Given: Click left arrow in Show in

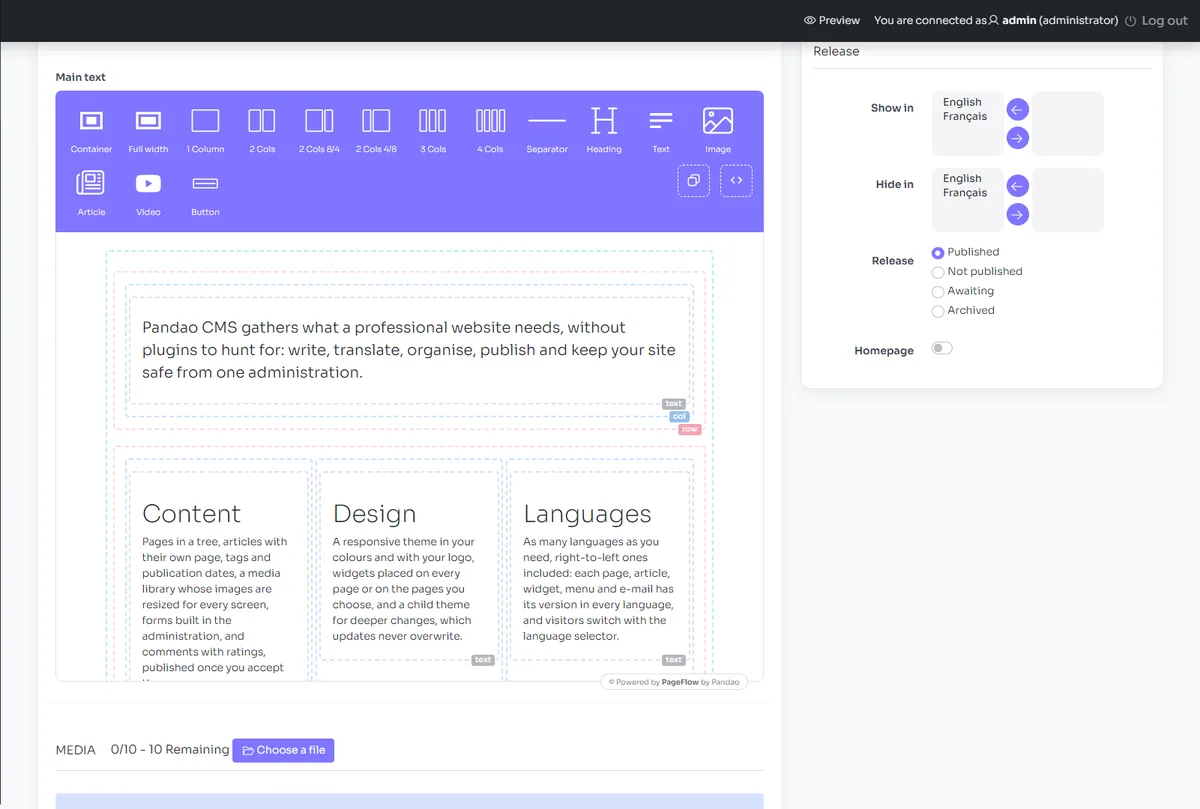Looking at the screenshot, I should tap(1017, 110).
